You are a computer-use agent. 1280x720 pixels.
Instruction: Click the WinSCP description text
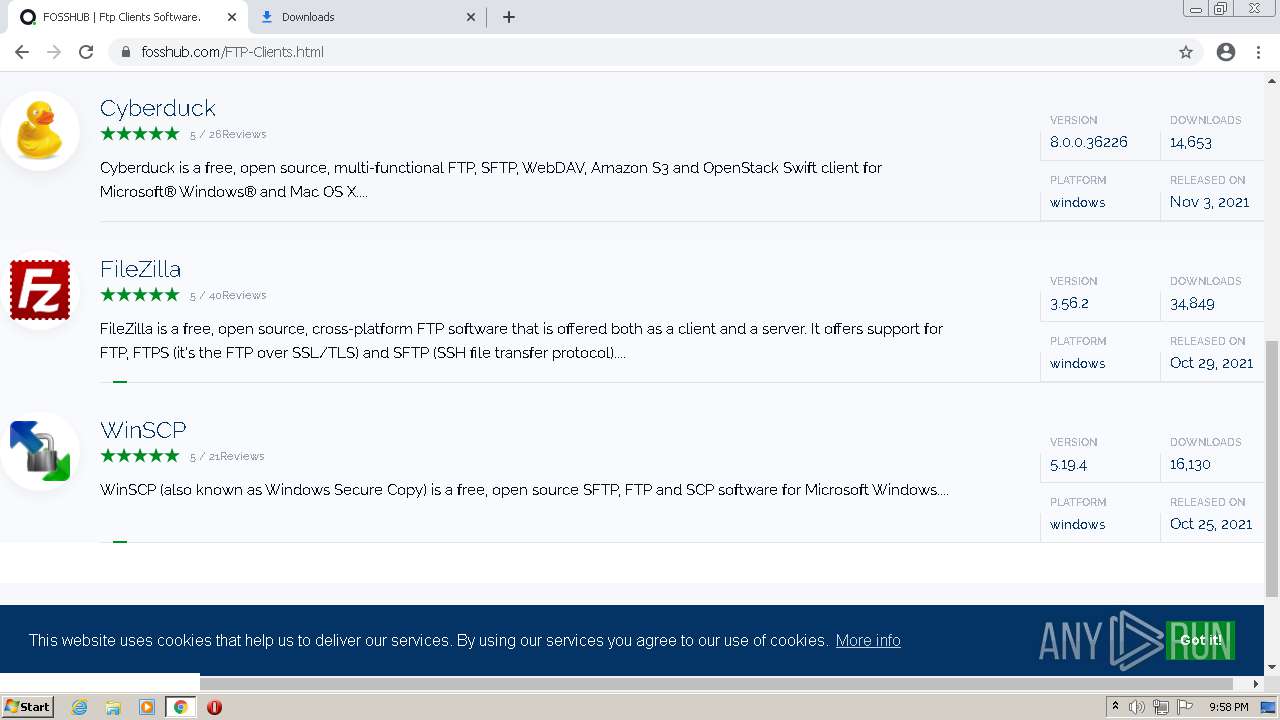pyautogui.click(x=524, y=490)
